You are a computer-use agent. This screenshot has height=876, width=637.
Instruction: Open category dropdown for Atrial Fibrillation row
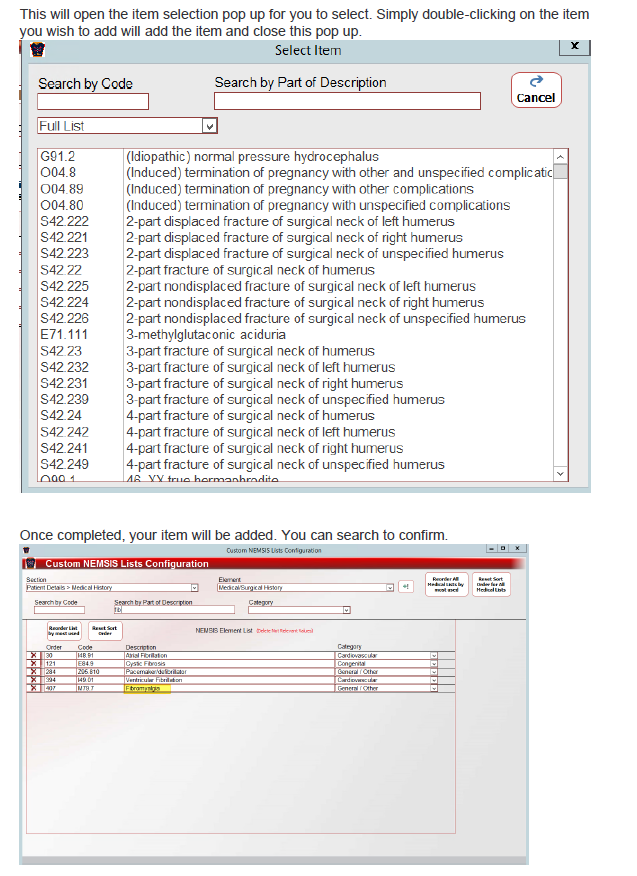[x=434, y=656]
